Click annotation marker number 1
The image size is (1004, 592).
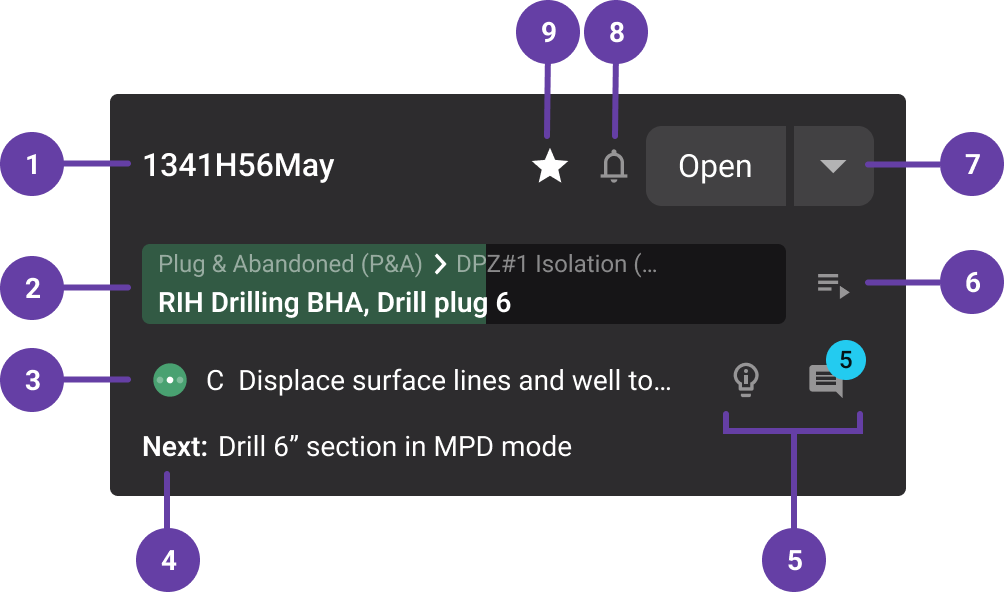(32, 164)
